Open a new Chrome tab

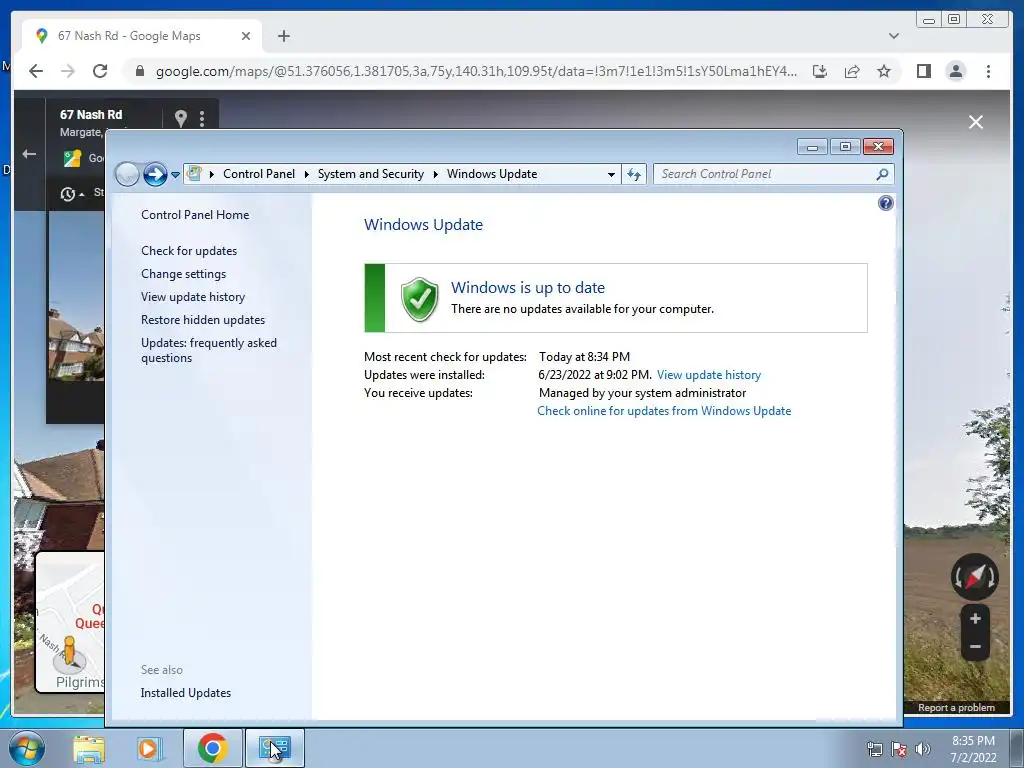tap(283, 36)
